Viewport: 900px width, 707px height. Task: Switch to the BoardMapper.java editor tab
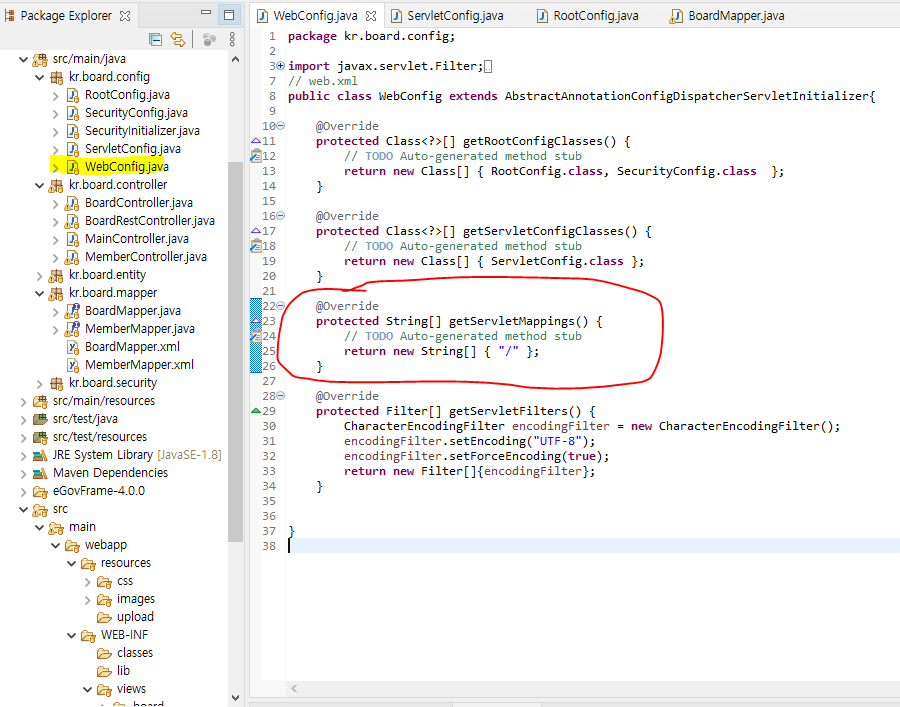click(x=727, y=16)
